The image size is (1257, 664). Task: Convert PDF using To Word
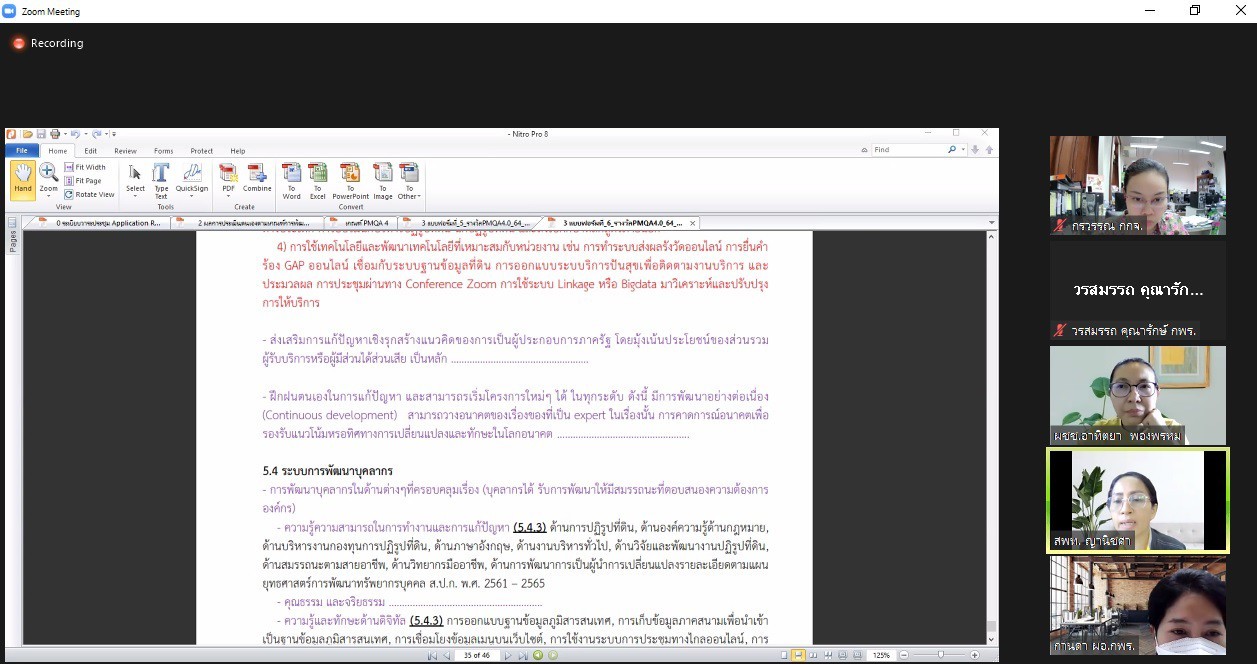(x=292, y=180)
